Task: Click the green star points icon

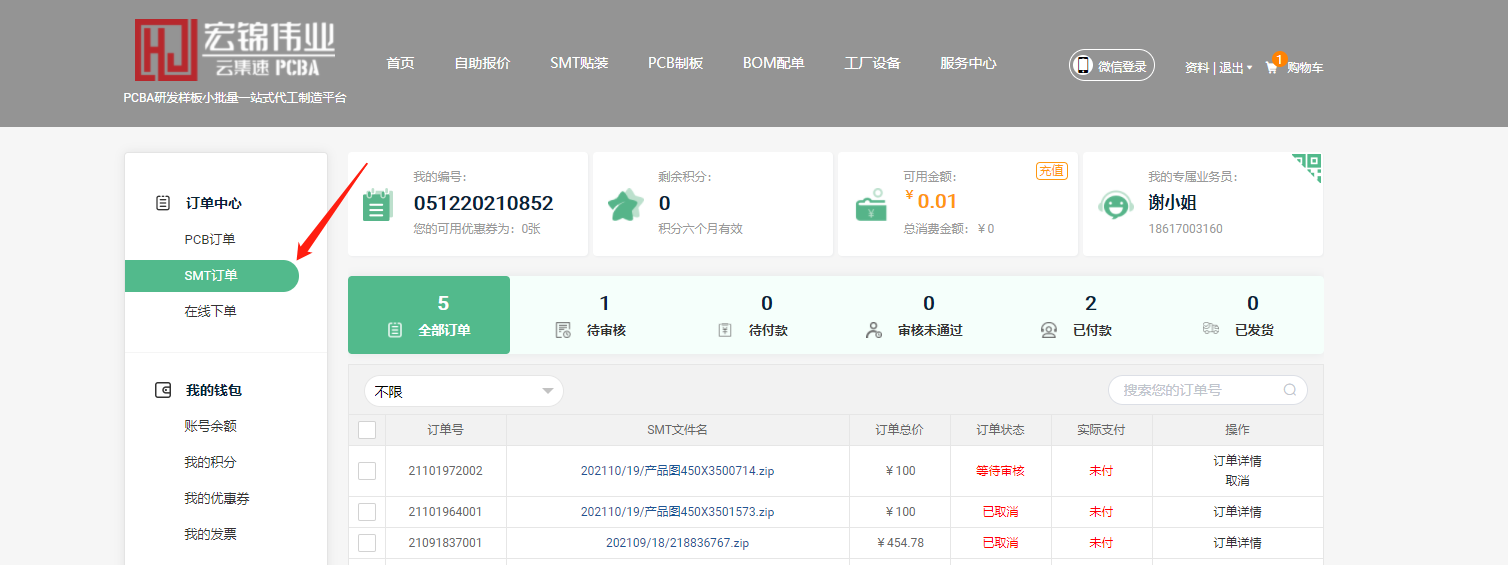Action: tap(626, 205)
